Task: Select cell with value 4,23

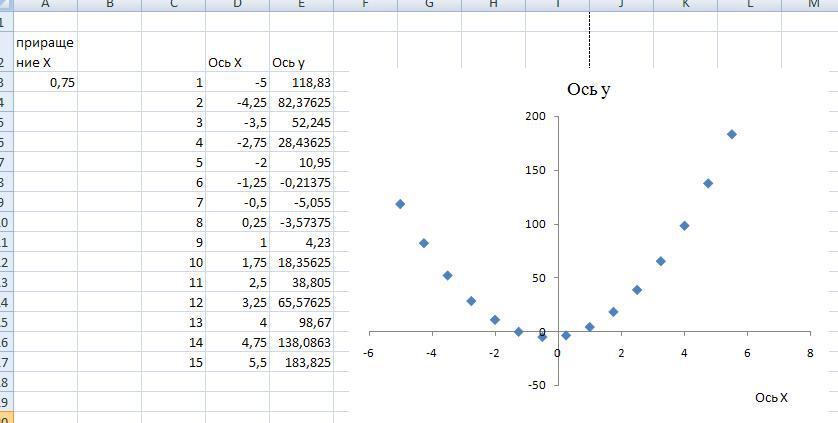Action: [301, 242]
